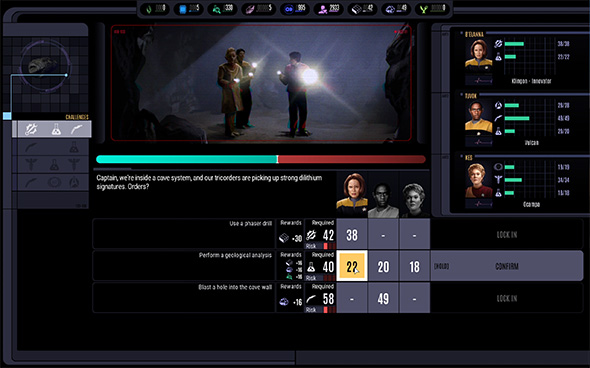Click Tuvok's combat skill bar 49/49
590x368 pixels.
pos(517,118)
